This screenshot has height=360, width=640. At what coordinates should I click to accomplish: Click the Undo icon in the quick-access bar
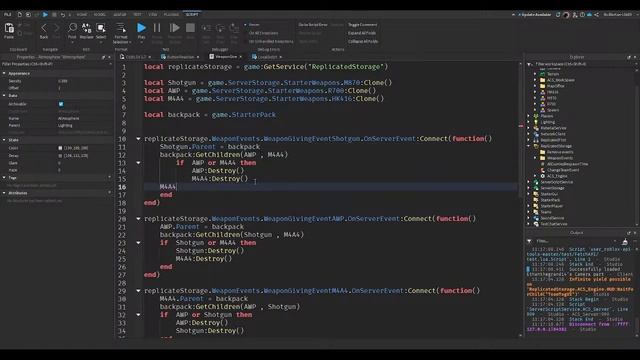tap(63, 15)
